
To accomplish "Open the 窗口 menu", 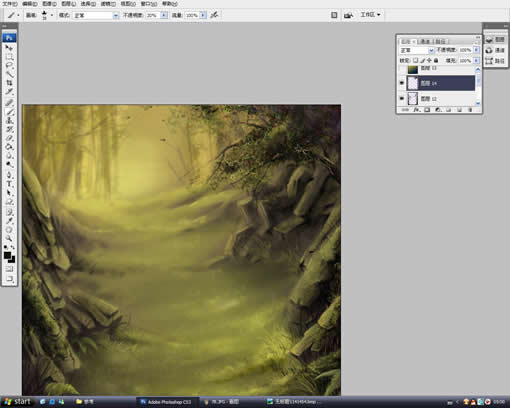I will 149,4.
